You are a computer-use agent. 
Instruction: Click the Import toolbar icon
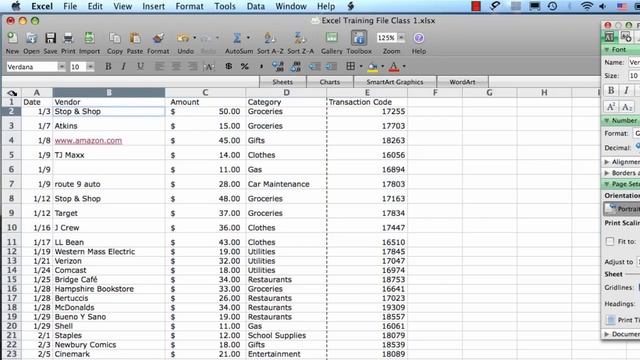tap(89, 38)
